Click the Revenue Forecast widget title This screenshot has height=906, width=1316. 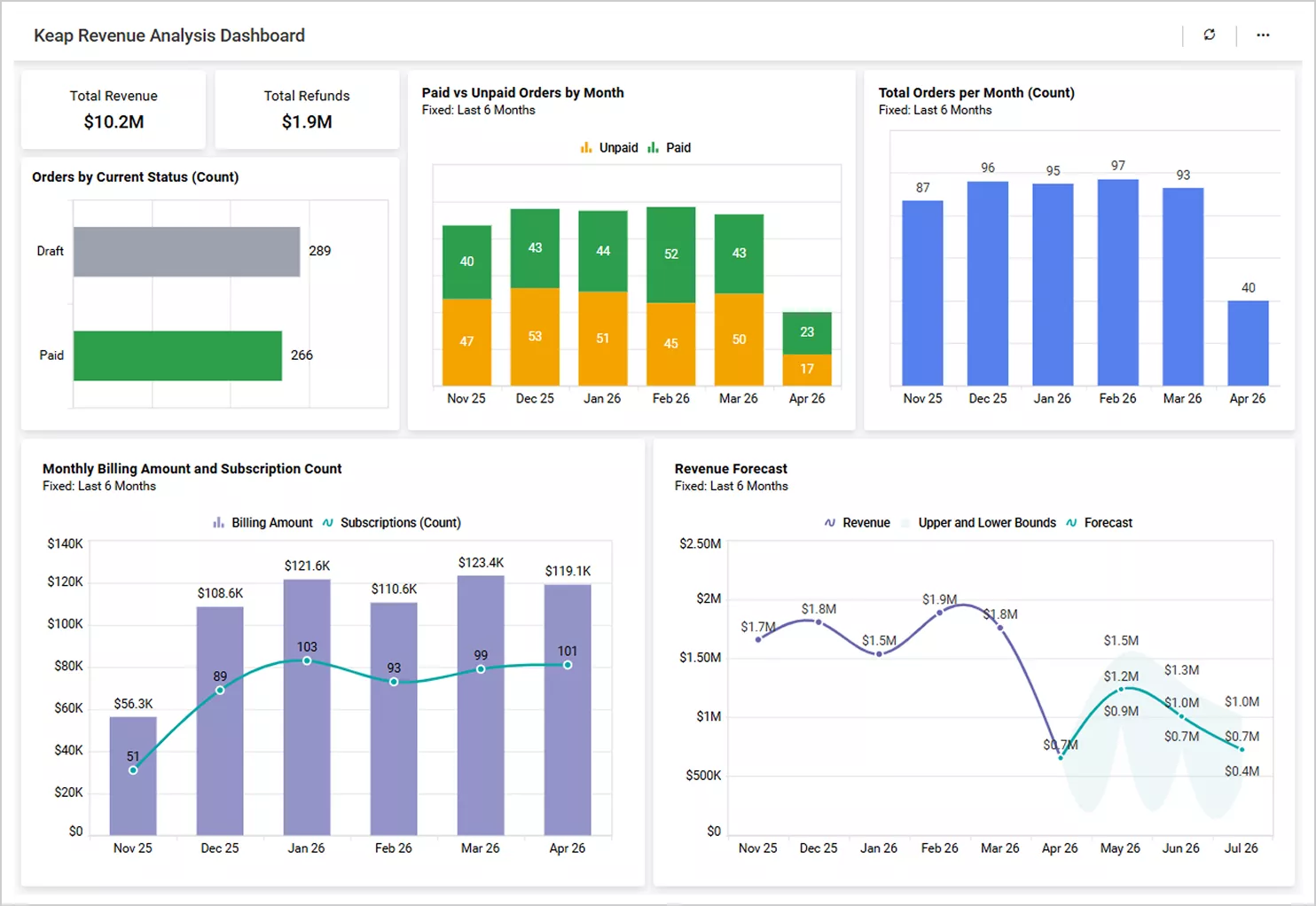[731, 468]
